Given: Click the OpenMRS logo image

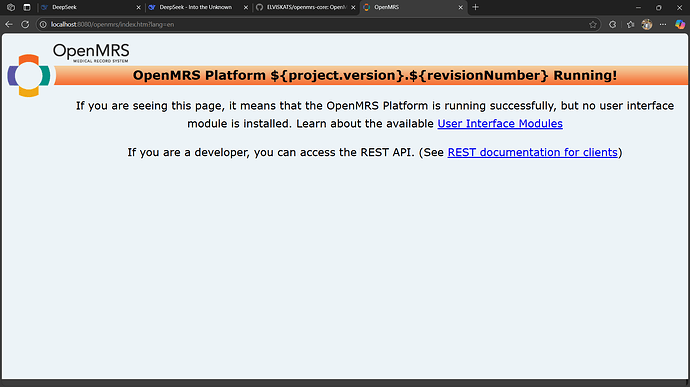Looking at the screenshot, I should point(68,70).
